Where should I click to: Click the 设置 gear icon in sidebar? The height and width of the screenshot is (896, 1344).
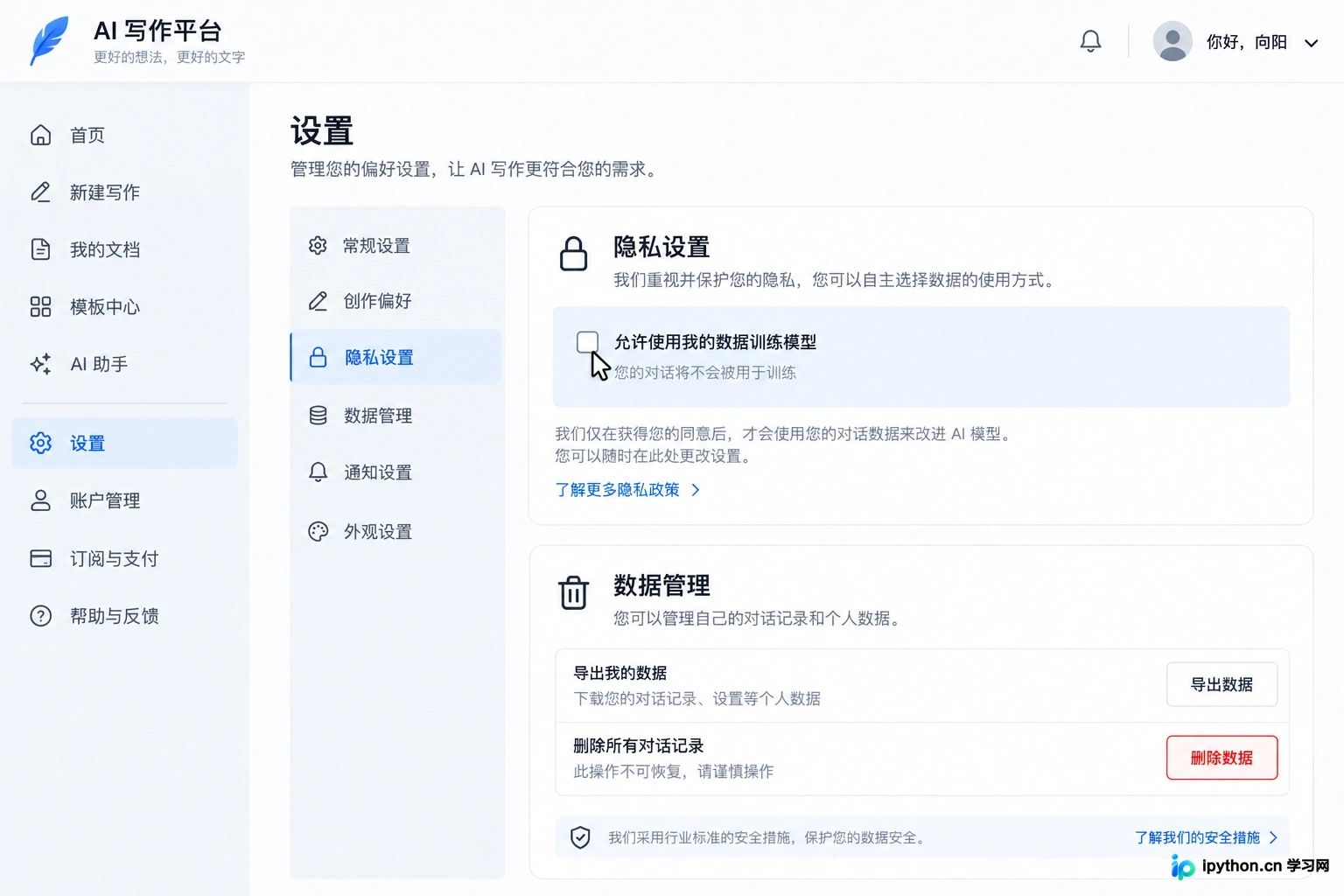point(40,443)
